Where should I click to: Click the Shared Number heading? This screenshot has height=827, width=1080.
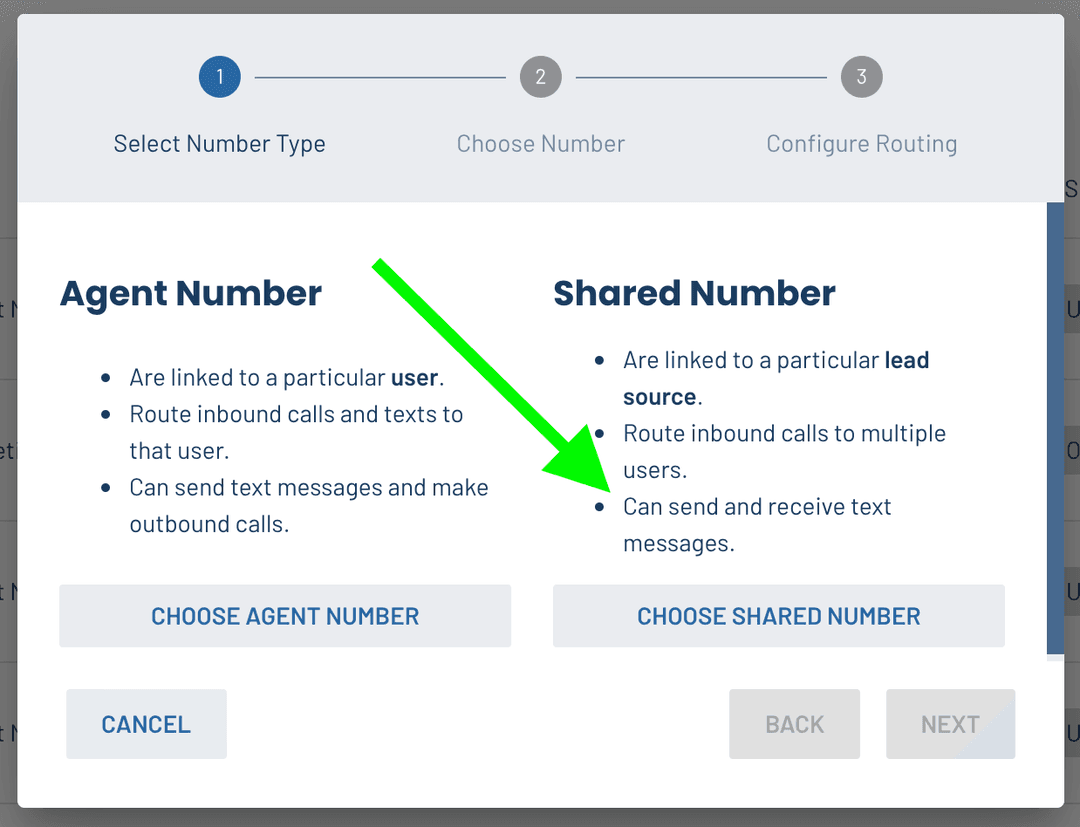(694, 294)
